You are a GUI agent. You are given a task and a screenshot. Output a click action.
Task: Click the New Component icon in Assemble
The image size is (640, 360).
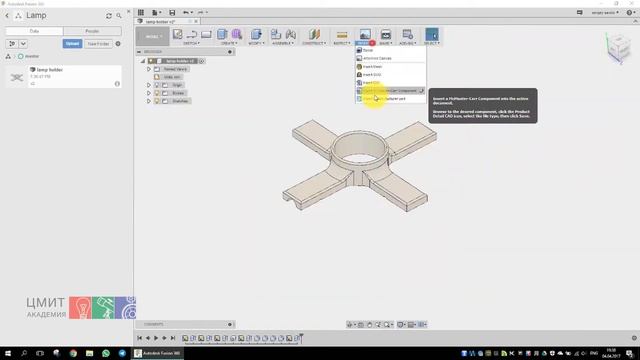tap(276, 34)
